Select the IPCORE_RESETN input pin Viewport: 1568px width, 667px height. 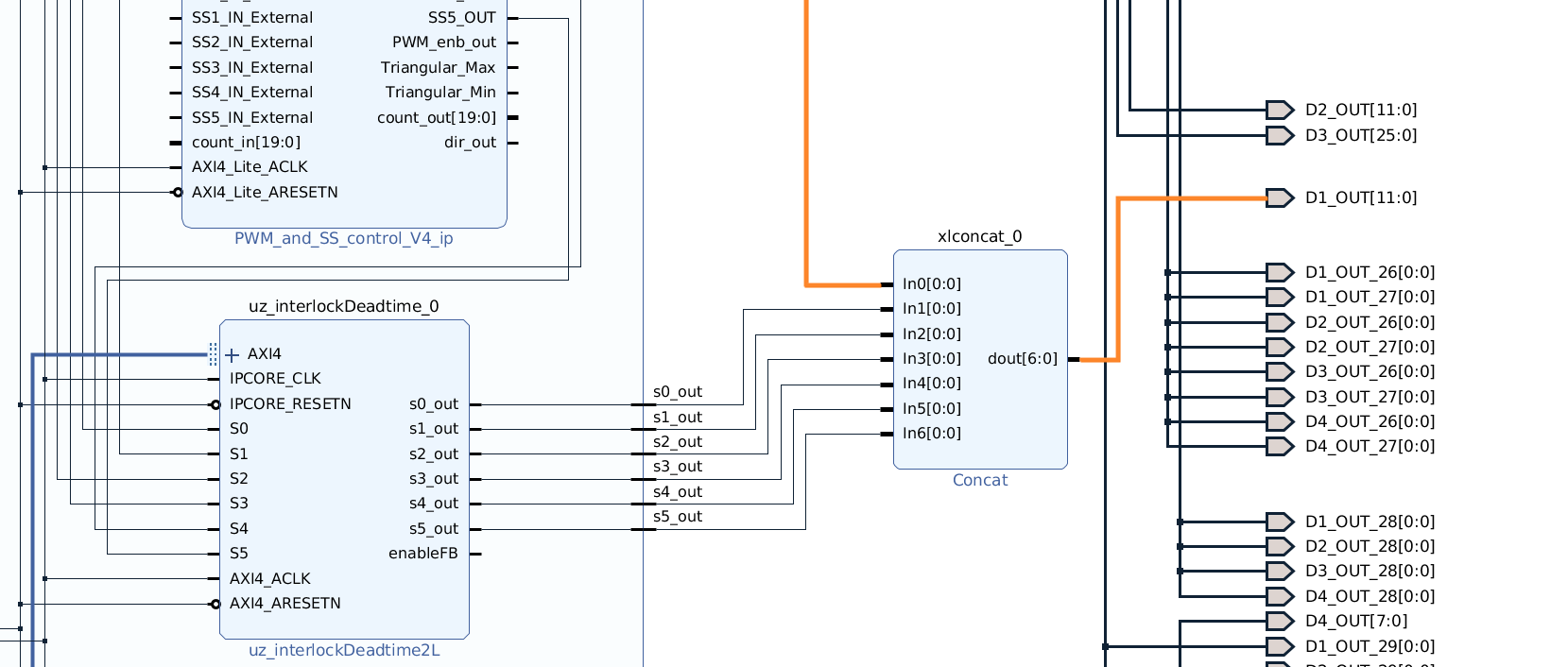pyautogui.click(x=215, y=404)
